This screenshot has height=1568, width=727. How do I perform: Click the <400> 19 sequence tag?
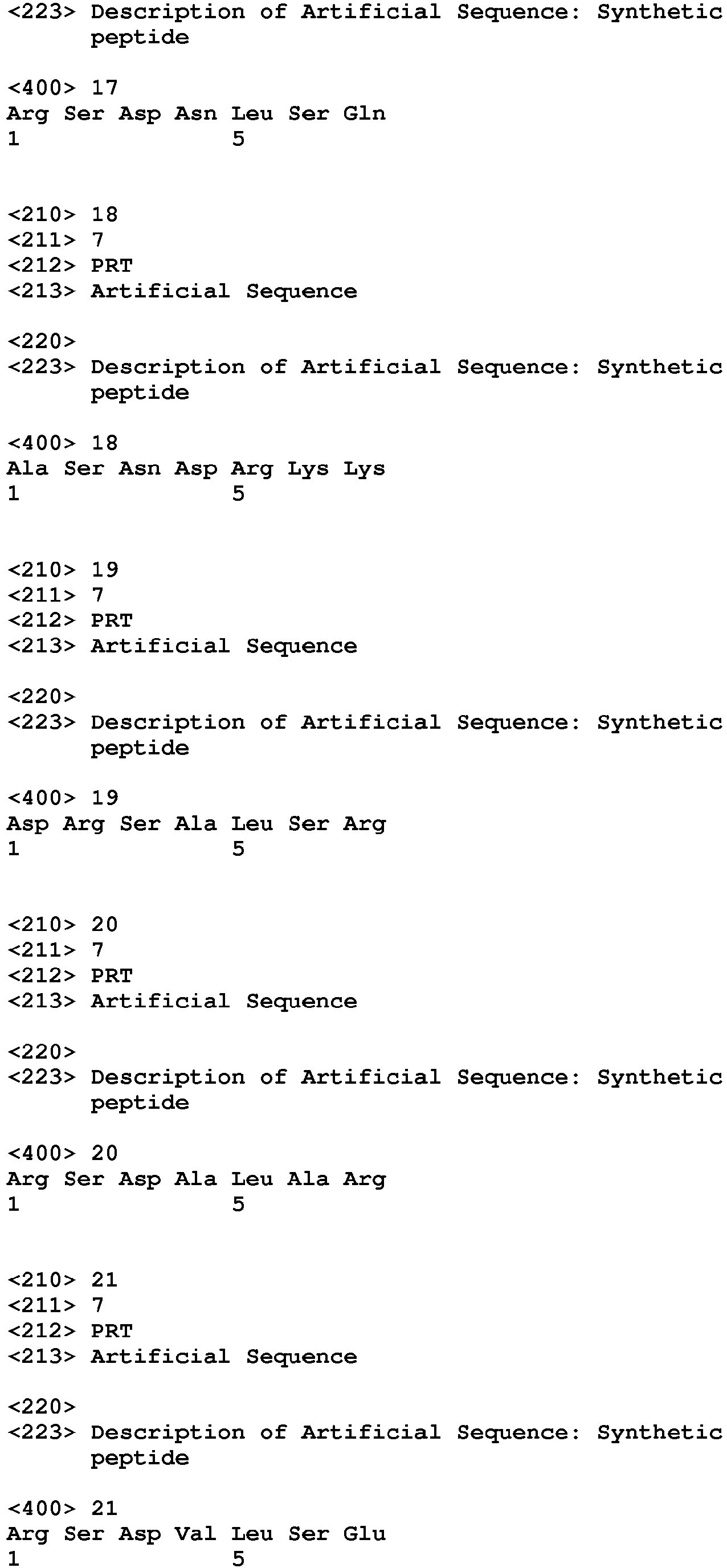pos(62,798)
